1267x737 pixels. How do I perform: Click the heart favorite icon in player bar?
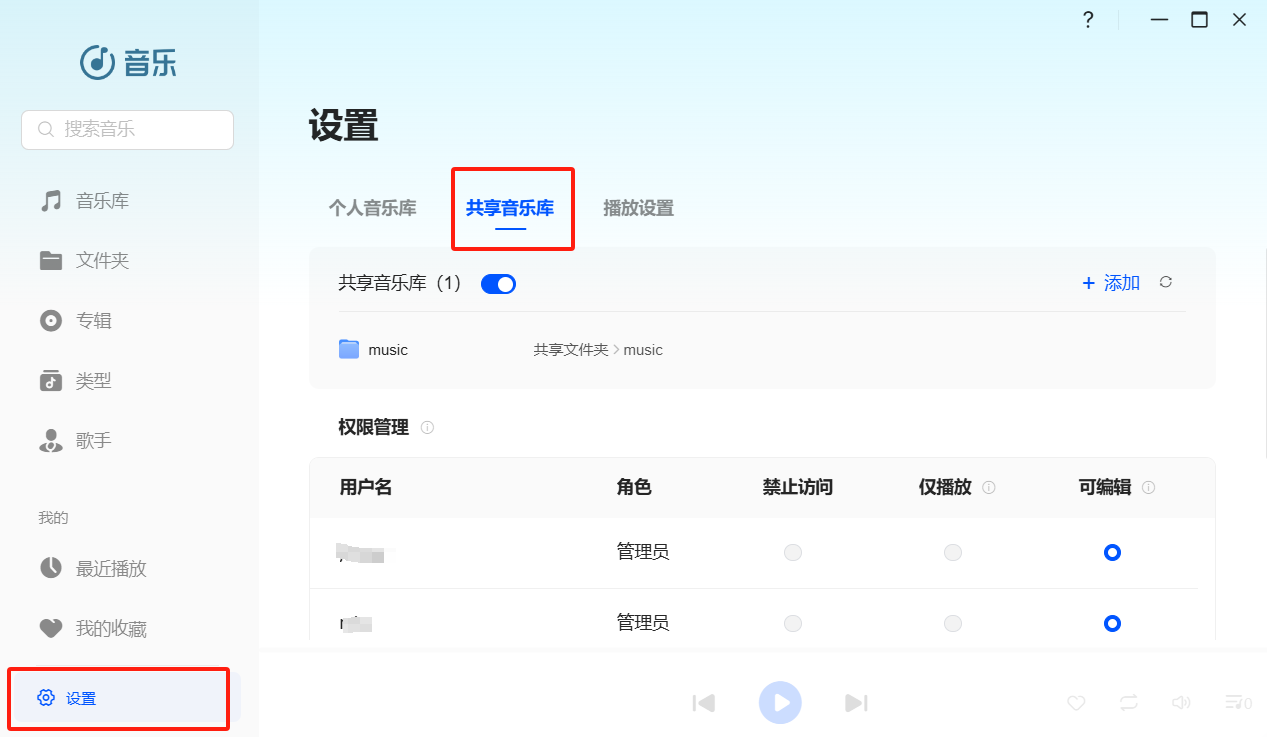1076,703
